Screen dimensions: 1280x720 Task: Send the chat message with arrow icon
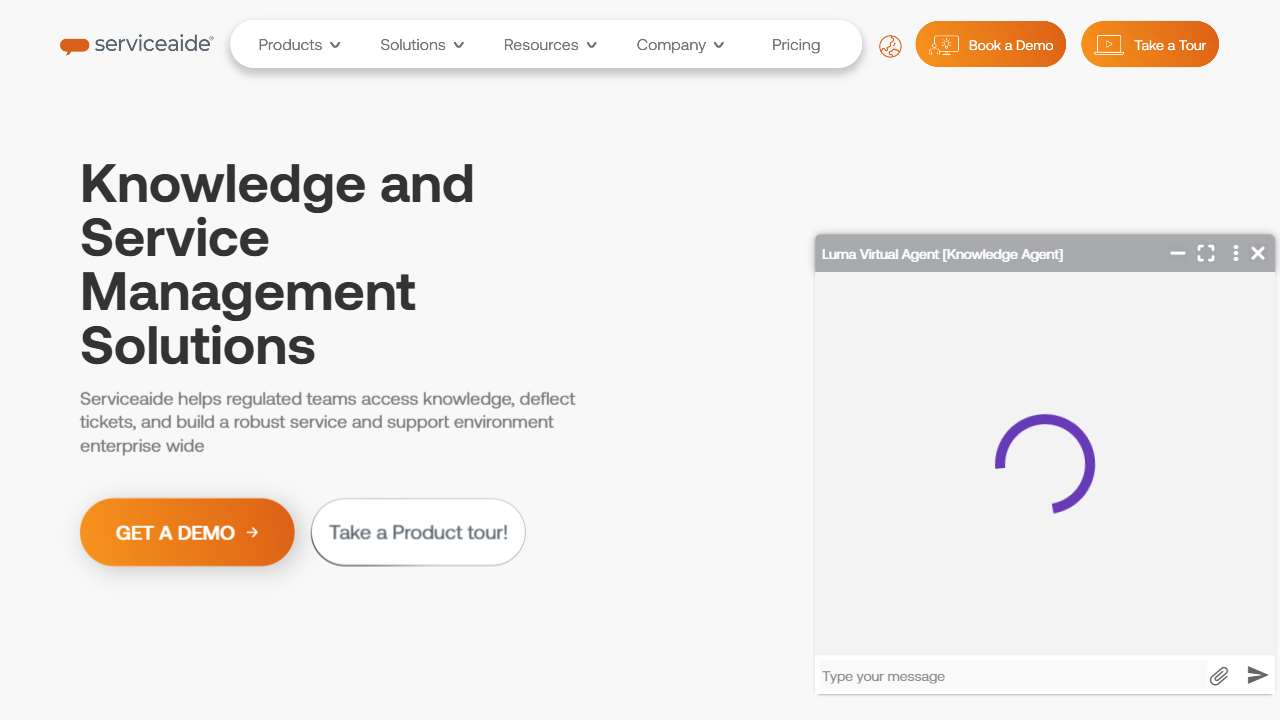[1257, 676]
